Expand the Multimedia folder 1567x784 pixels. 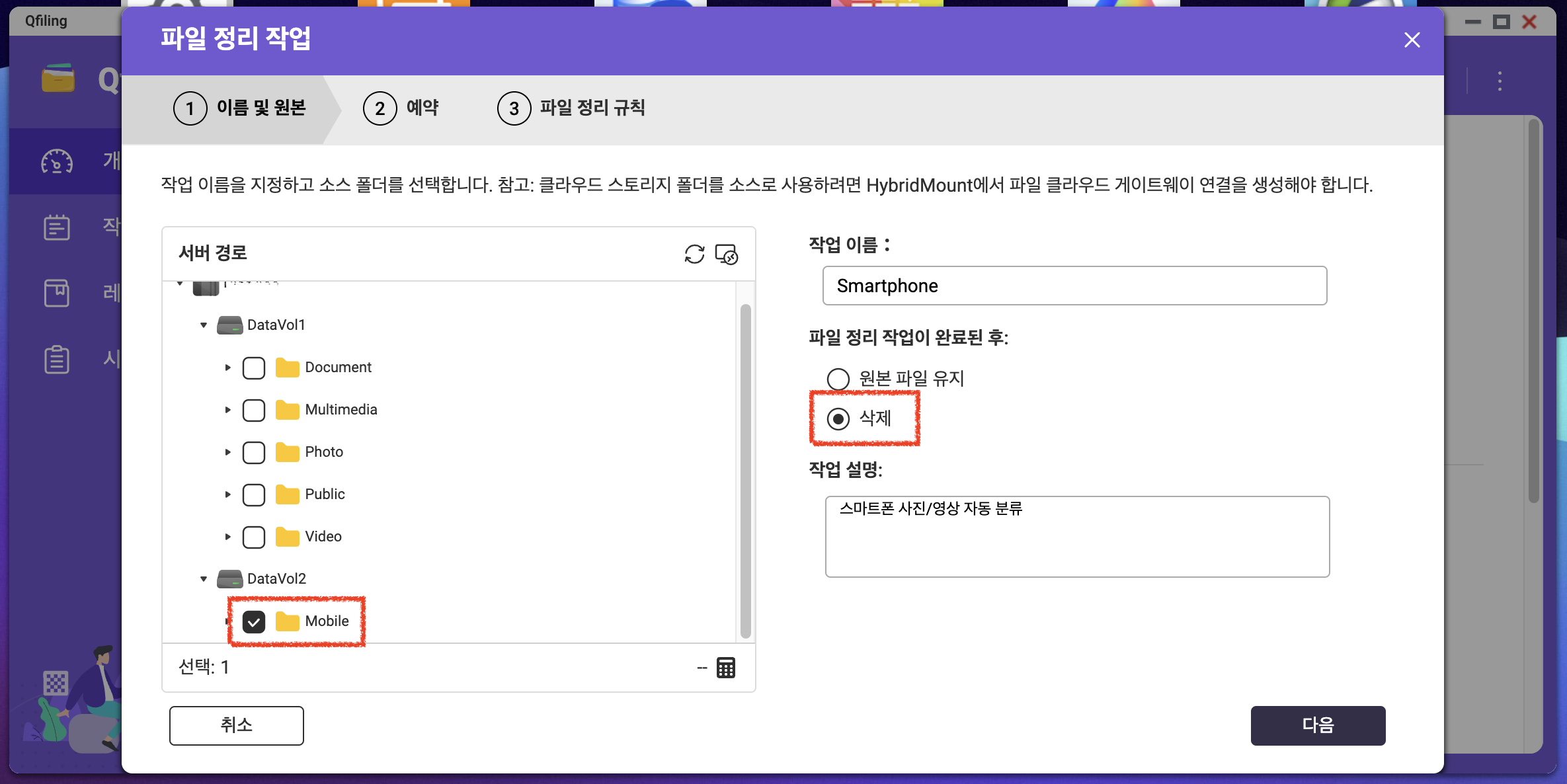227,410
